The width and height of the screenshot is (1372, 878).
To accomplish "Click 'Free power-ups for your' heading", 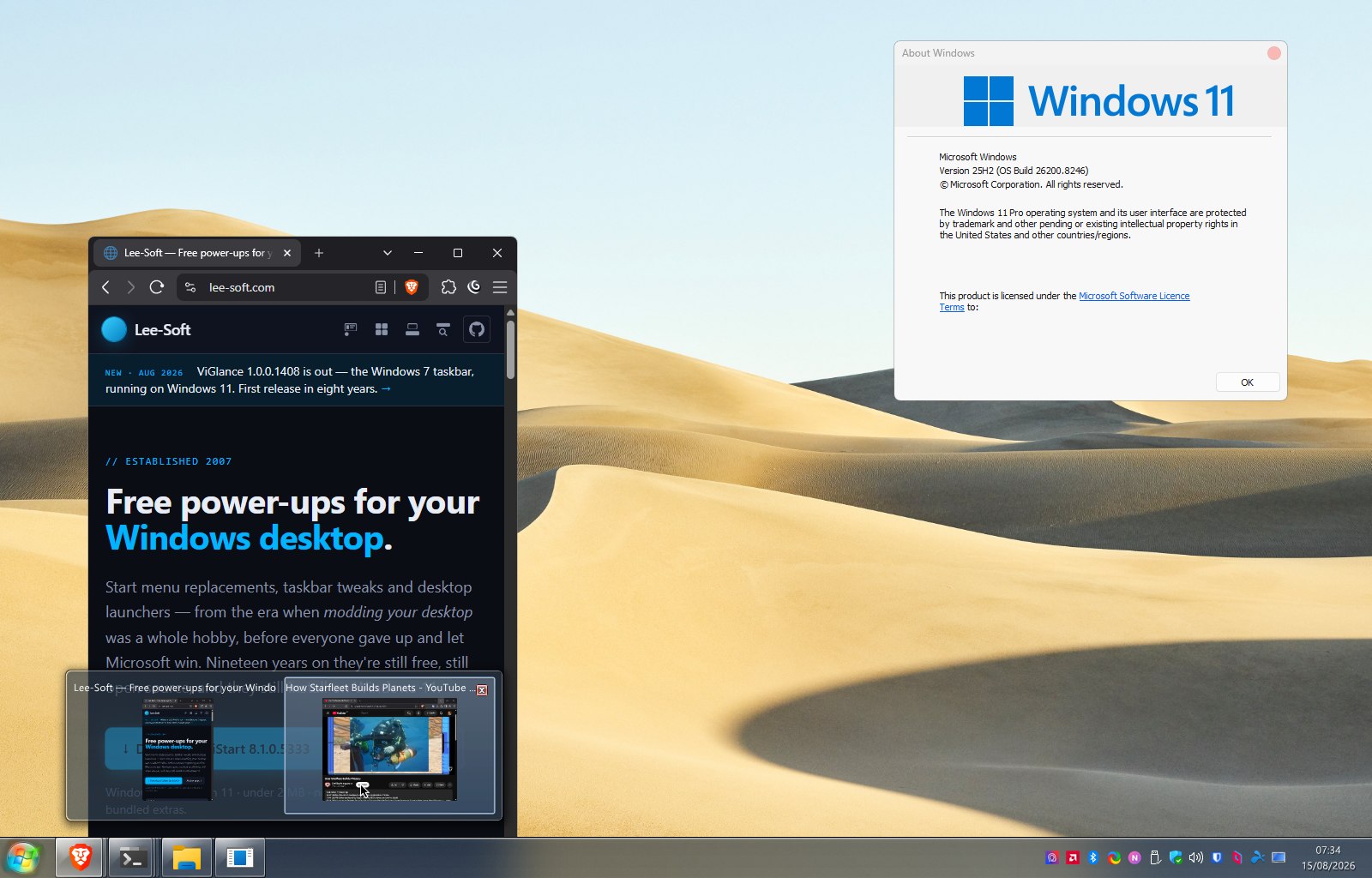I will point(292,502).
